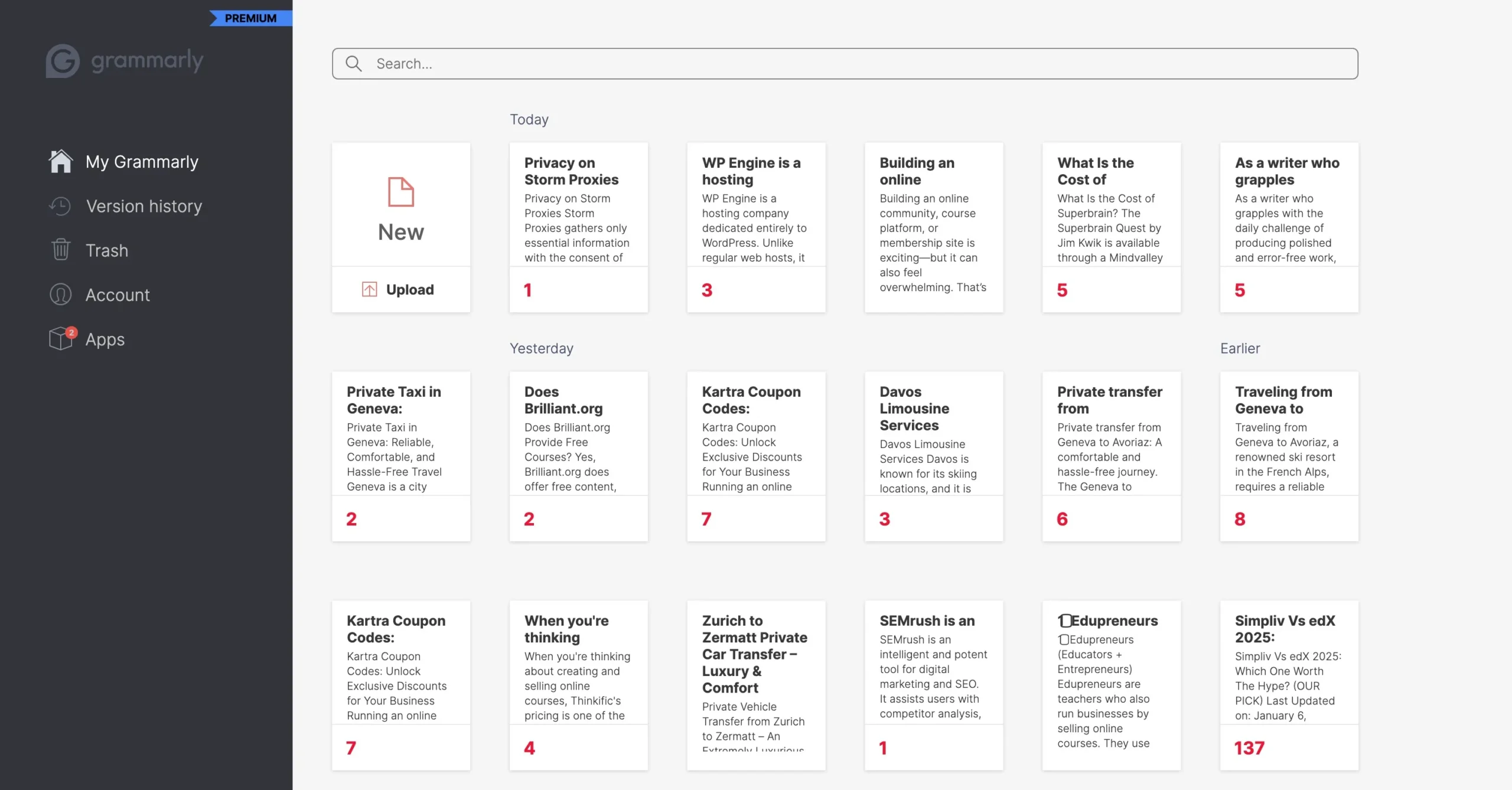Click alert count 3 on WP Engine card

(707, 290)
